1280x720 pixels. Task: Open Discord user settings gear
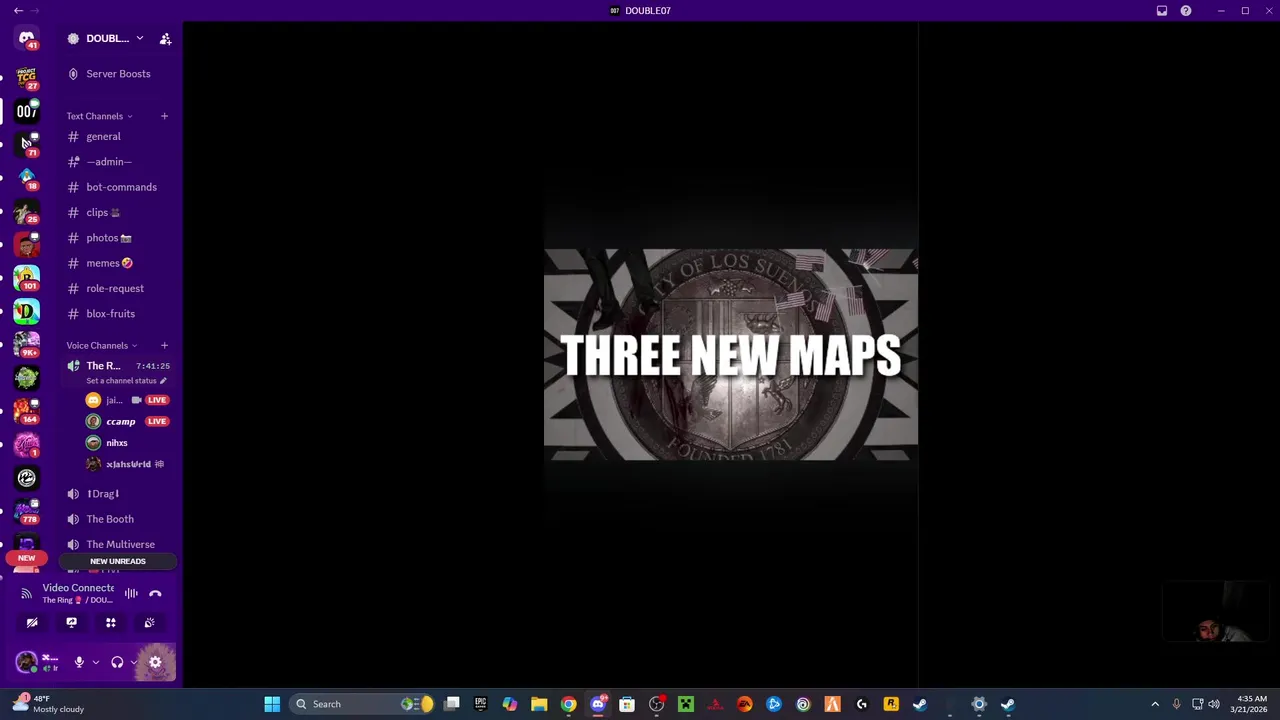coord(155,662)
